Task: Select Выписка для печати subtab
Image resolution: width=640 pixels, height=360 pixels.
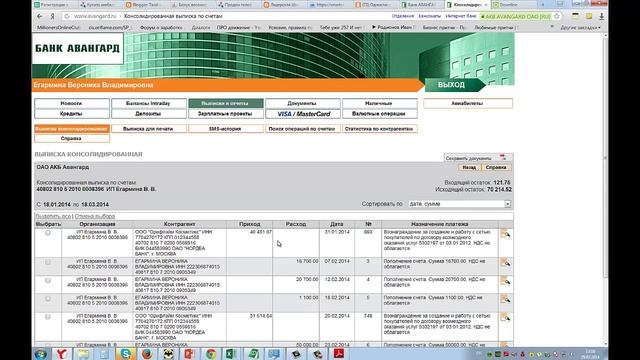Action: (x=148, y=129)
